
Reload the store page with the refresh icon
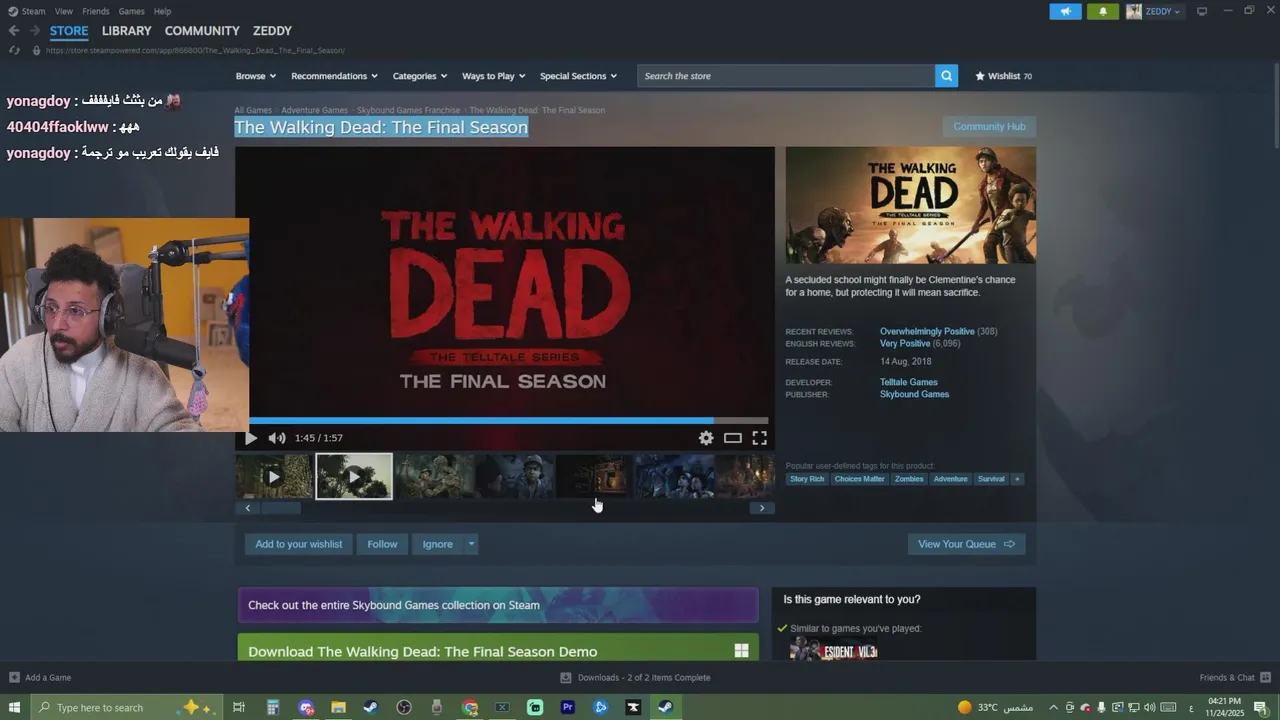click(x=14, y=50)
